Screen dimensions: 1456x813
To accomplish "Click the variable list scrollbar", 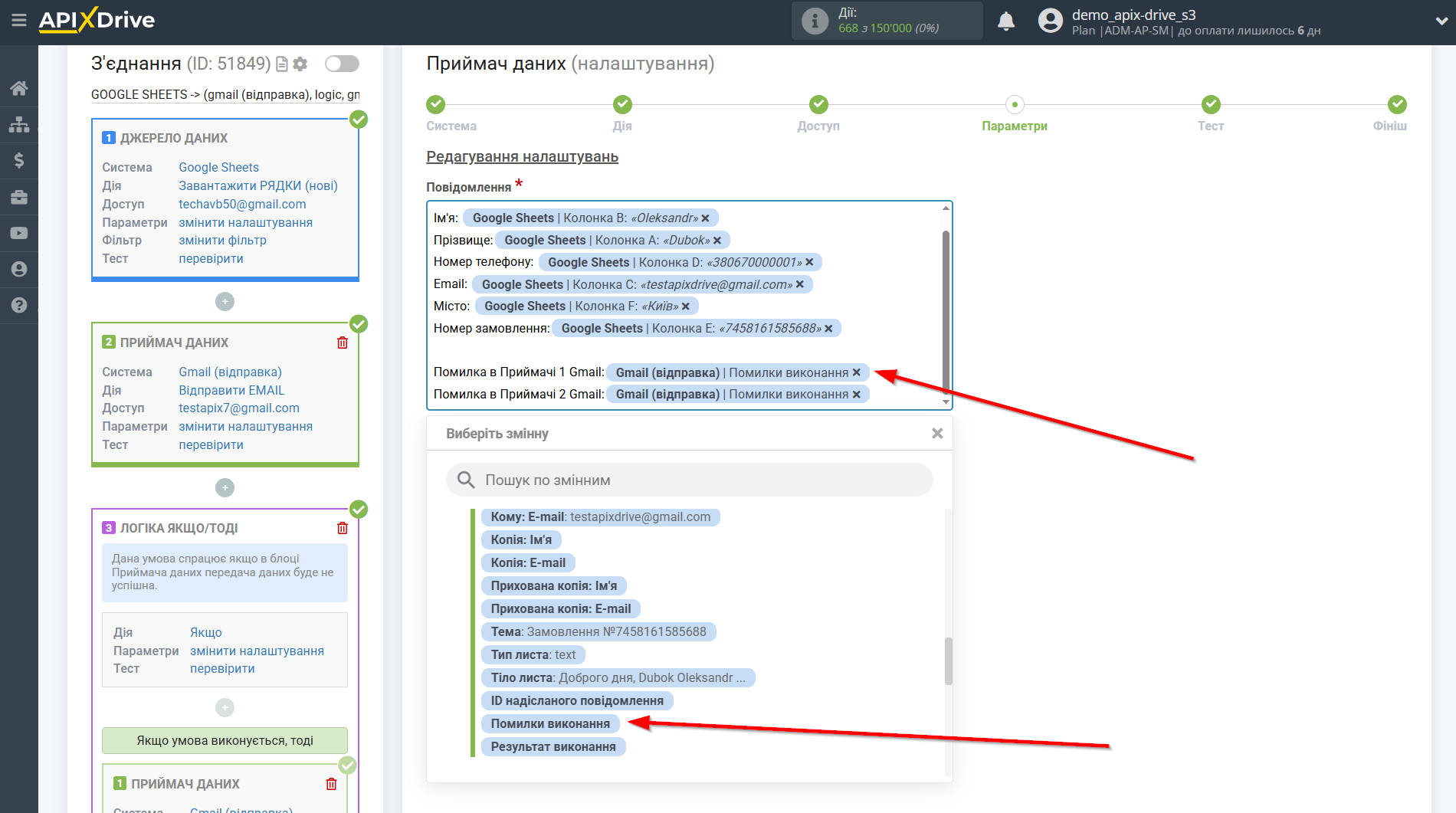I will pos(949,661).
